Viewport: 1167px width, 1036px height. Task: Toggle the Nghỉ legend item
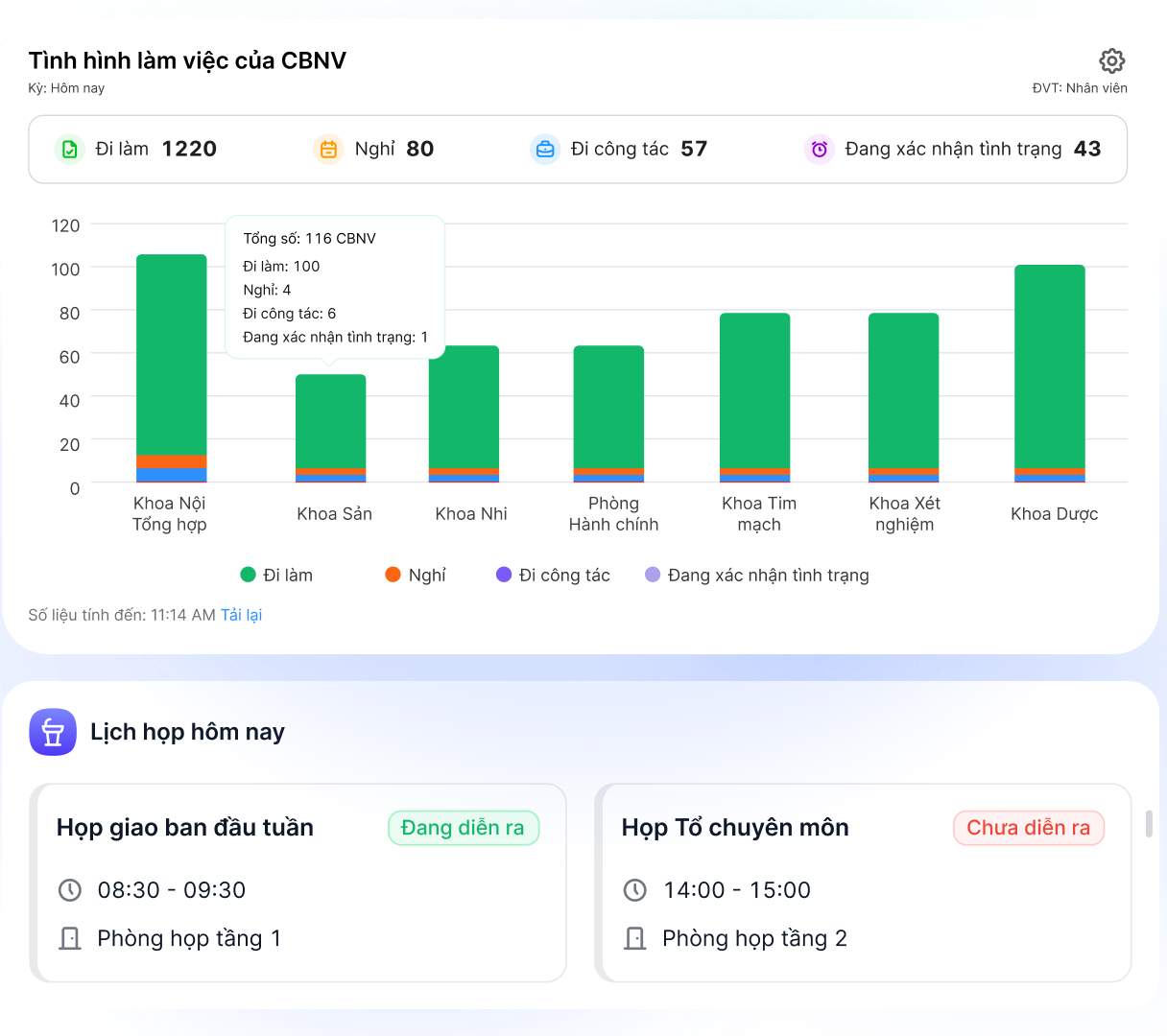click(x=416, y=575)
